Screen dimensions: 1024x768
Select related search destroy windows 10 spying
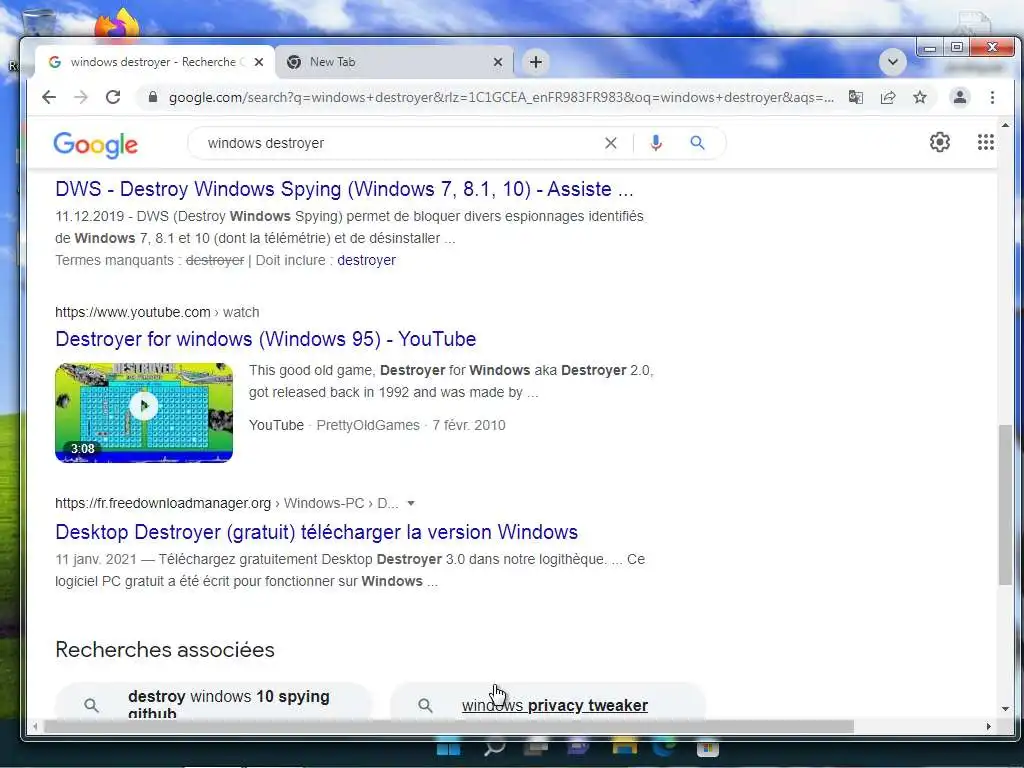[214, 703]
